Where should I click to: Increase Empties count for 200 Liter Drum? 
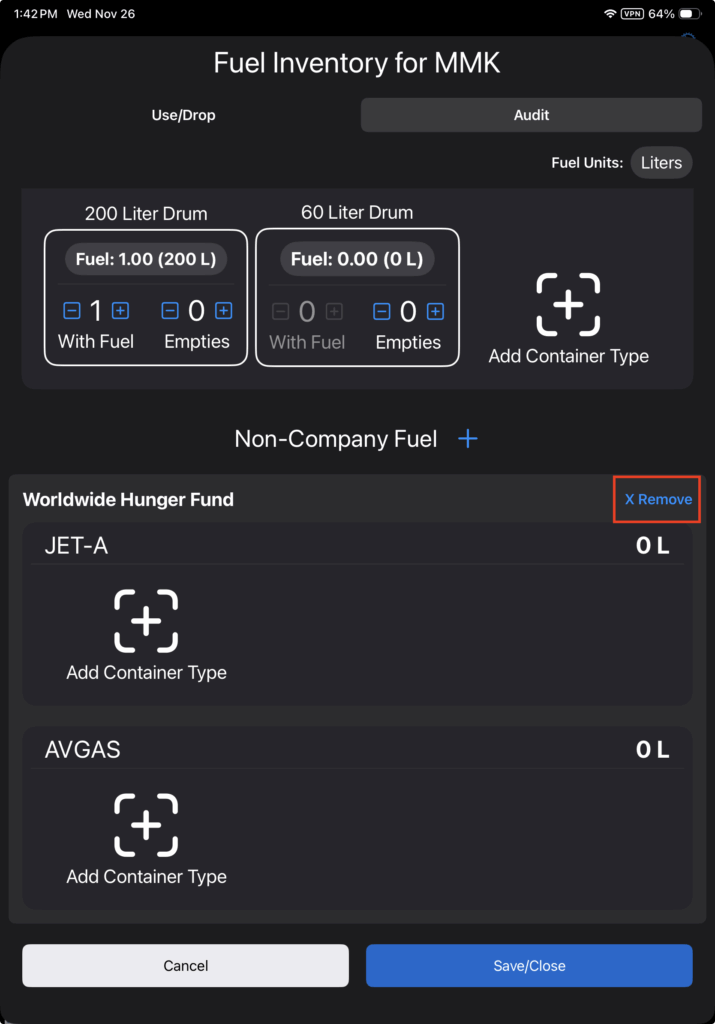click(224, 311)
